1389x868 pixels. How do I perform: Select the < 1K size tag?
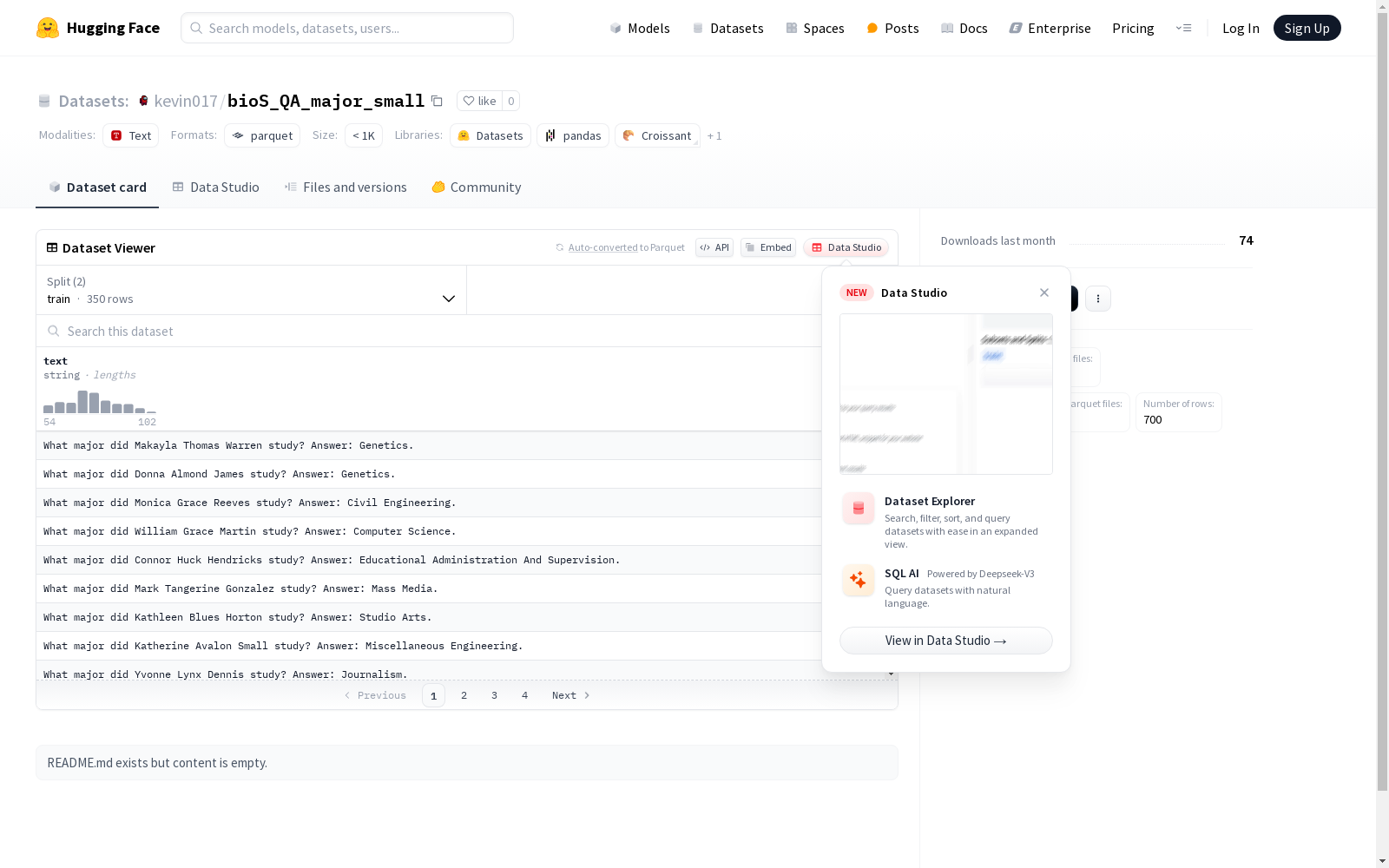(364, 135)
